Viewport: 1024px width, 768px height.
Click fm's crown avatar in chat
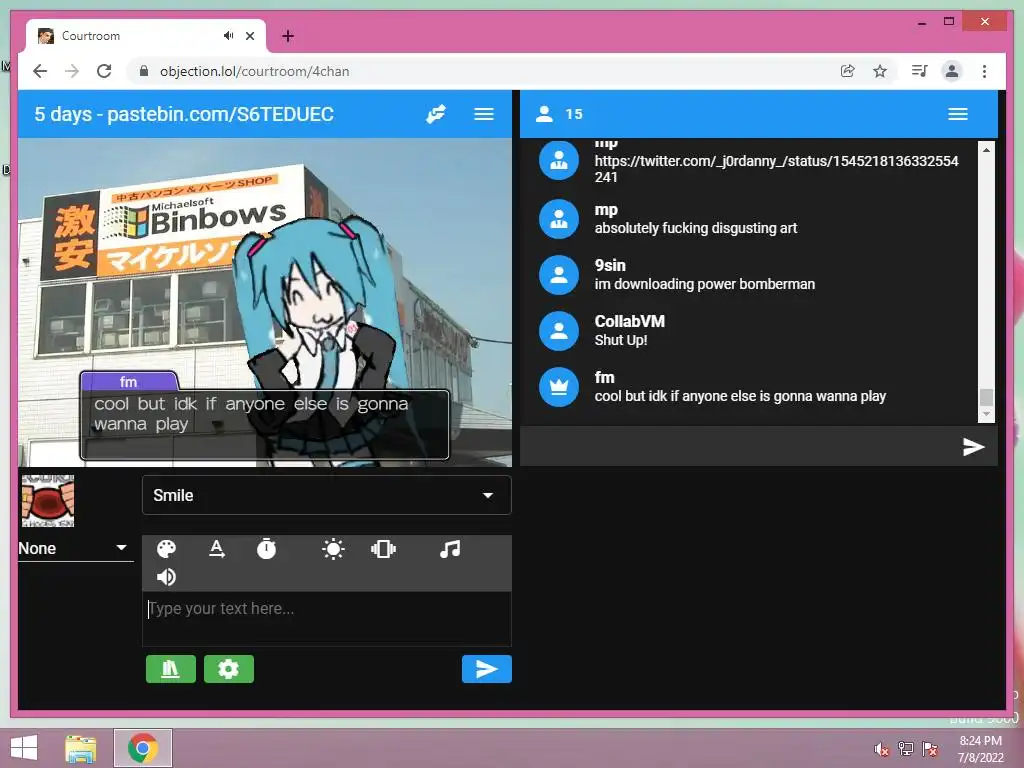point(558,387)
